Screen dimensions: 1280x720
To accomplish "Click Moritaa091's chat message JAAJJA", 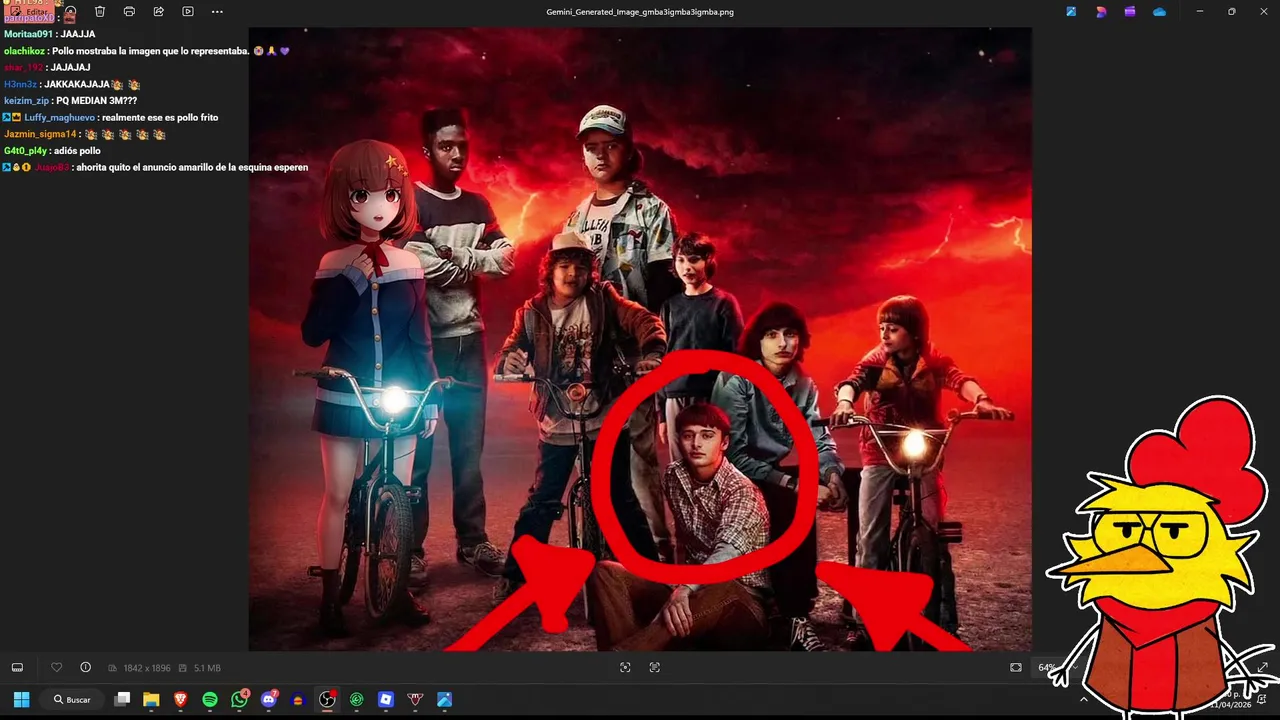I will tap(50, 34).
